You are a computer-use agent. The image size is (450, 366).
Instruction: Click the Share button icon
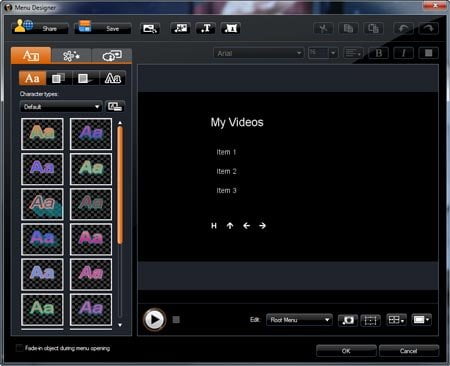tap(23, 26)
